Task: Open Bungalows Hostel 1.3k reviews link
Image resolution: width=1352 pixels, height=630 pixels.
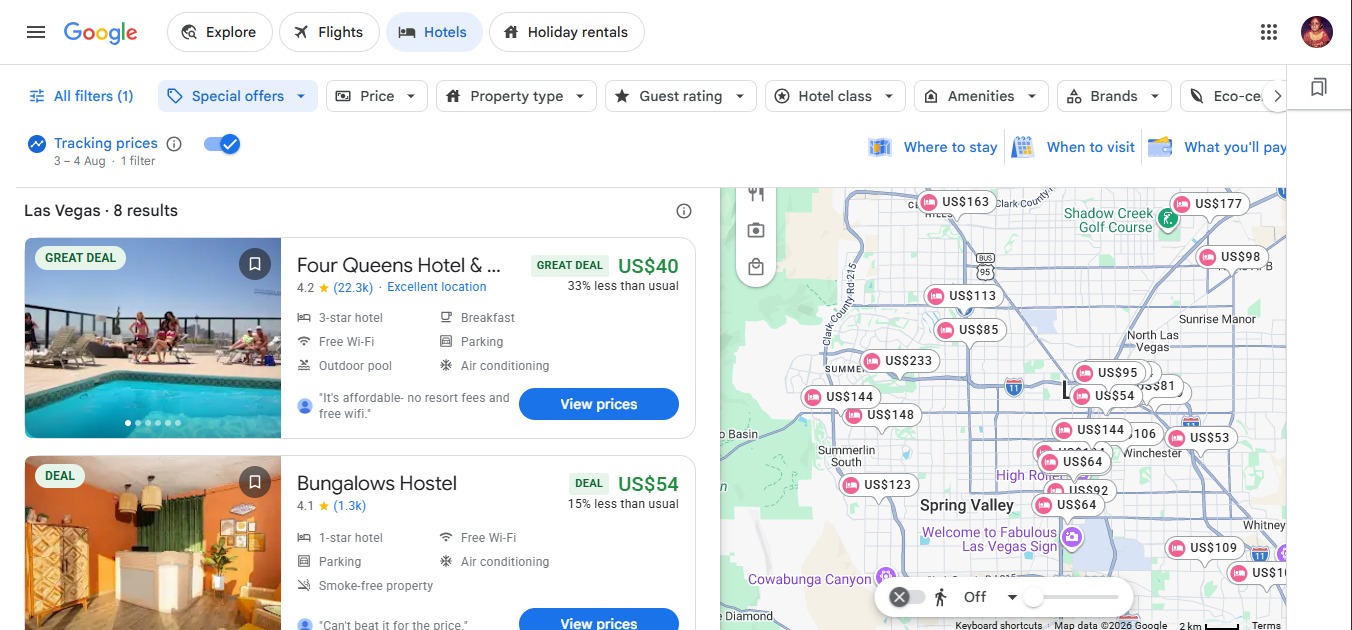Action: point(350,505)
